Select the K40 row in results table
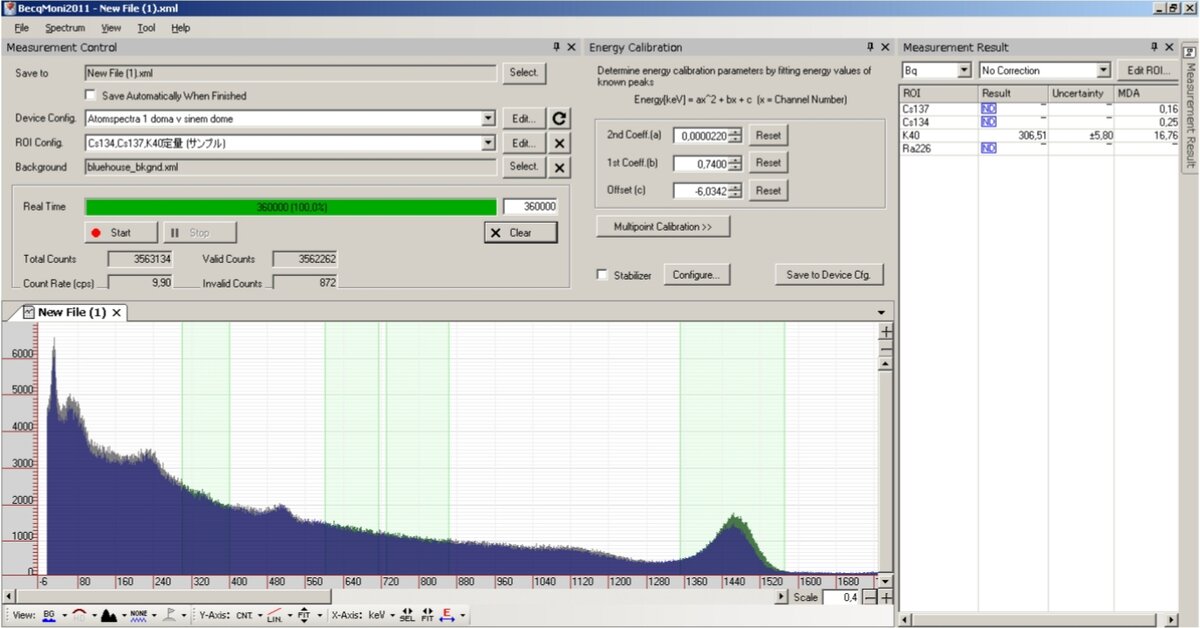 click(1040, 135)
